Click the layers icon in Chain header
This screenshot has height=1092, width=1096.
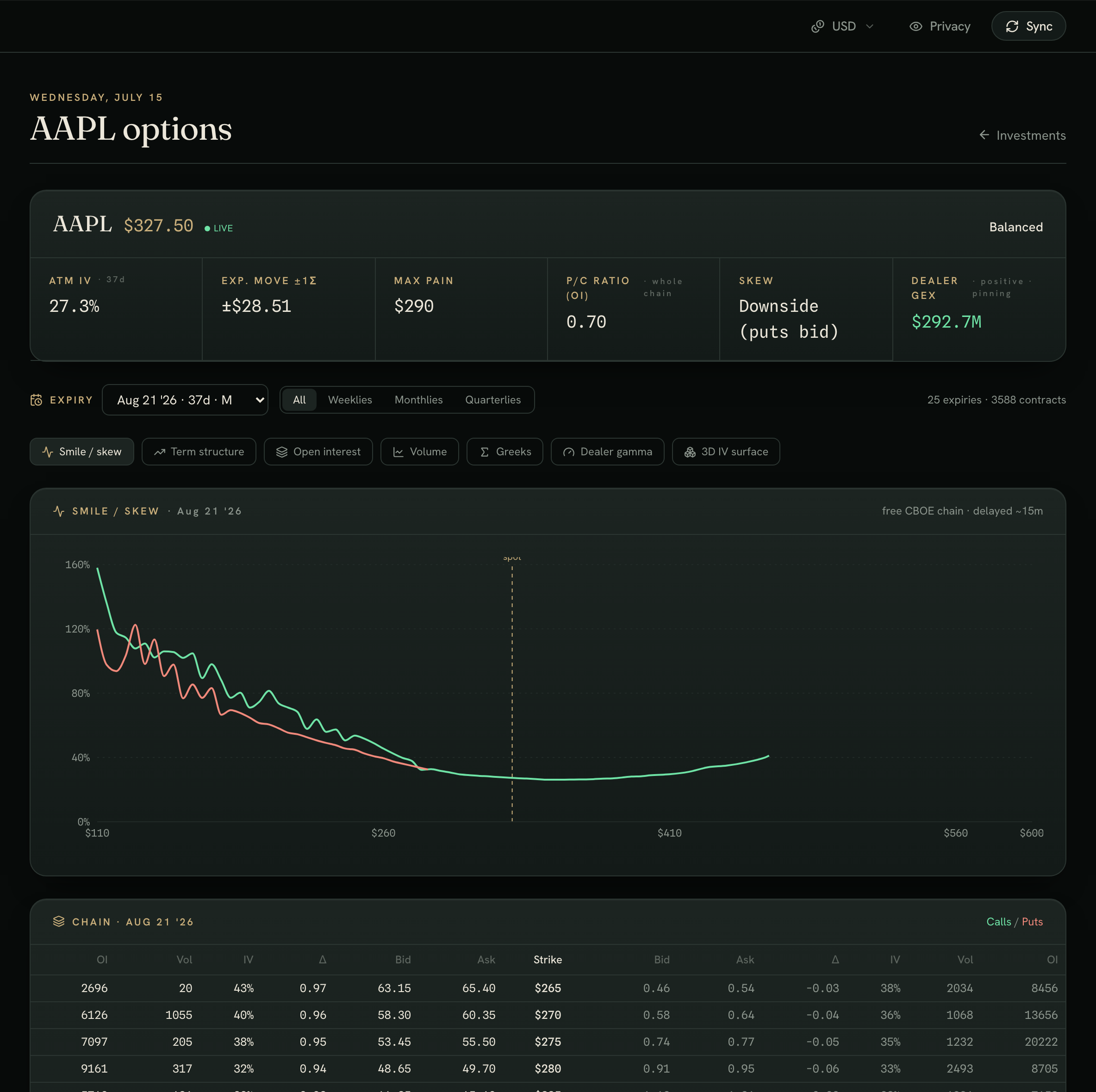[x=58, y=921]
